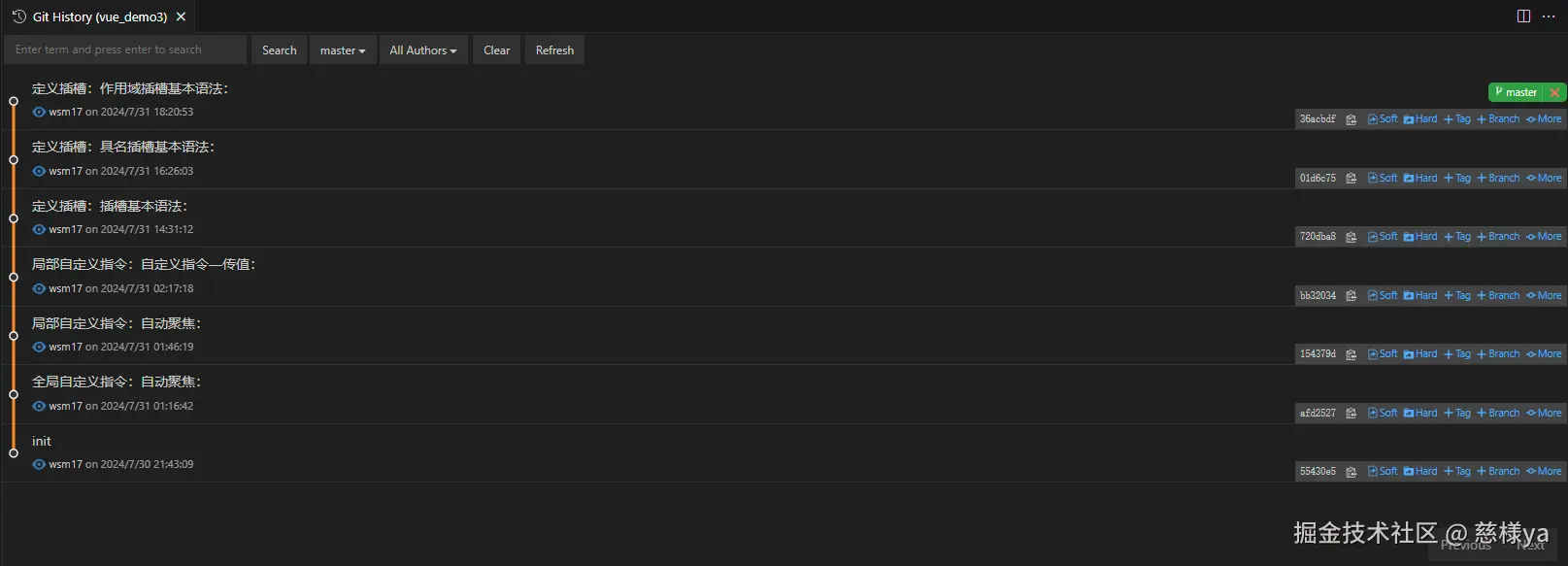Focus the search term input field
This screenshot has height=566, width=1568.
tap(125, 50)
